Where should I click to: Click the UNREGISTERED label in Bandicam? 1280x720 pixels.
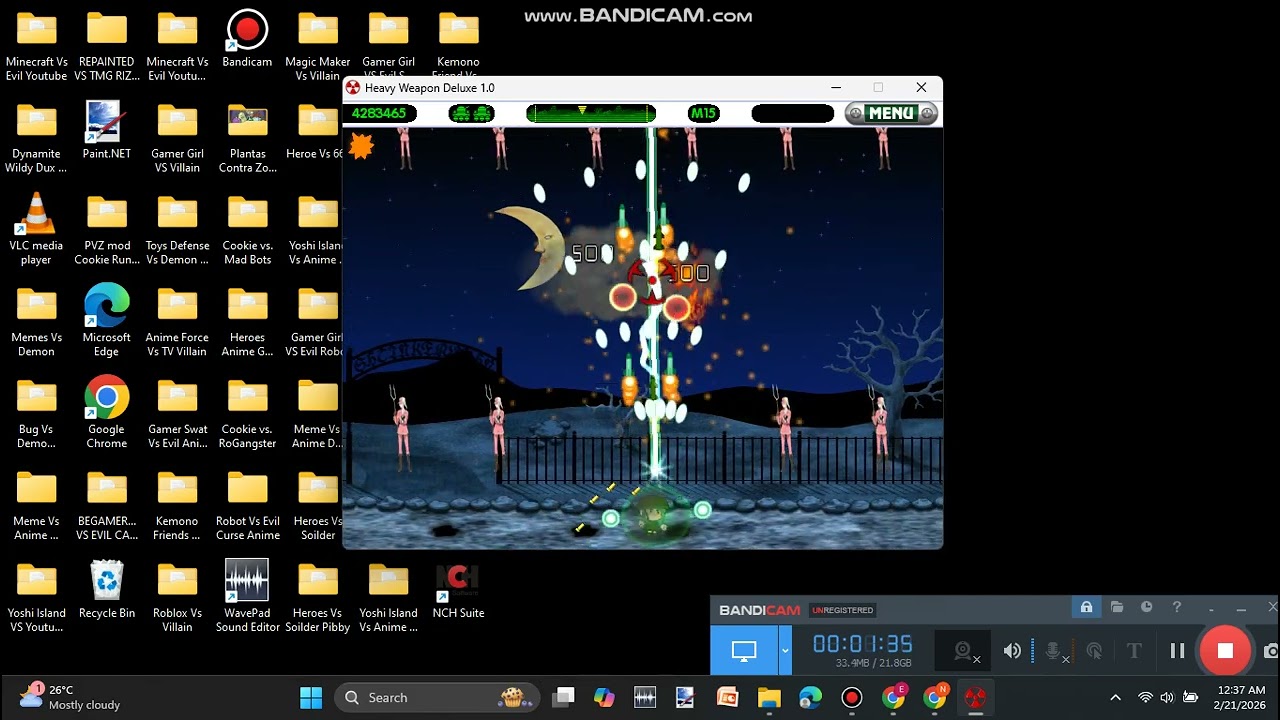click(x=843, y=610)
